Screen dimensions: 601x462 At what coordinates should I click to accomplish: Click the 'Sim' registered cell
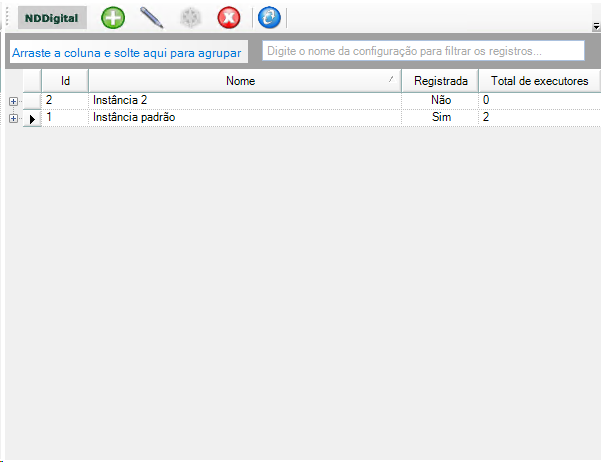click(440, 117)
